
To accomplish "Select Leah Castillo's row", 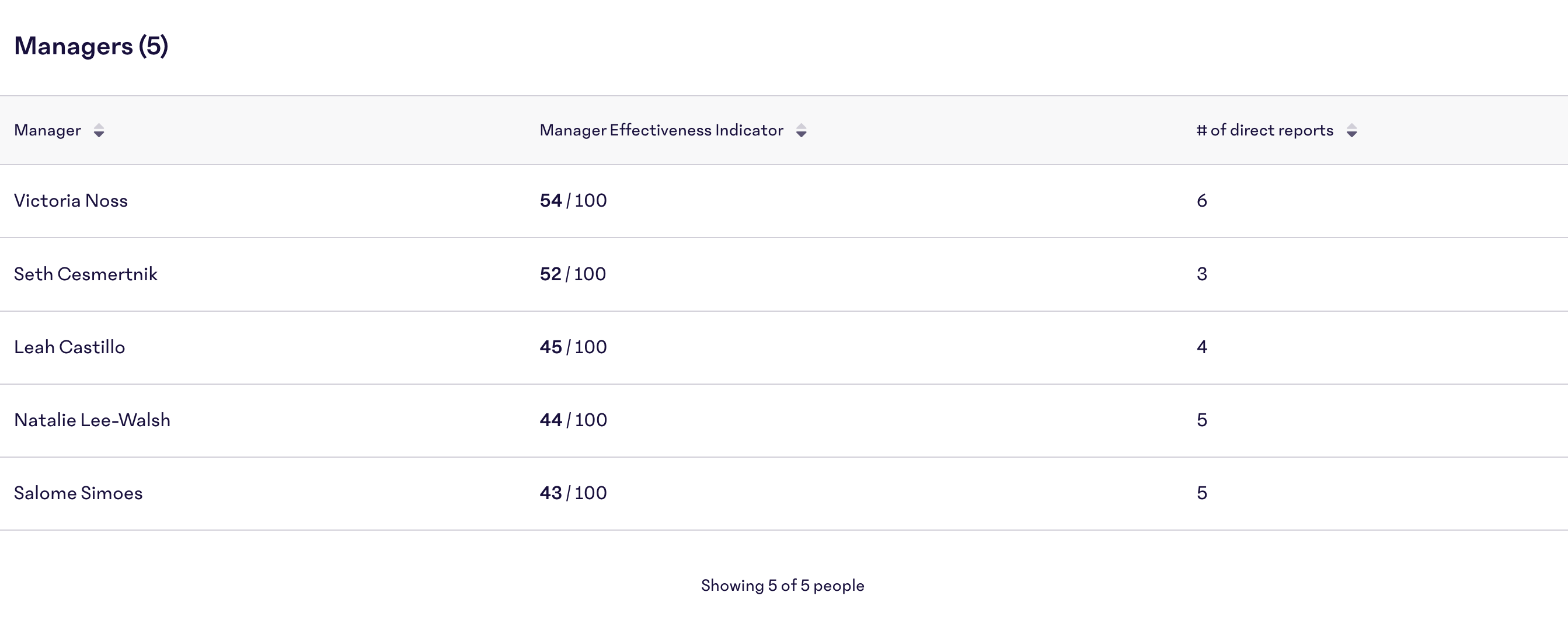I will click(x=70, y=347).
